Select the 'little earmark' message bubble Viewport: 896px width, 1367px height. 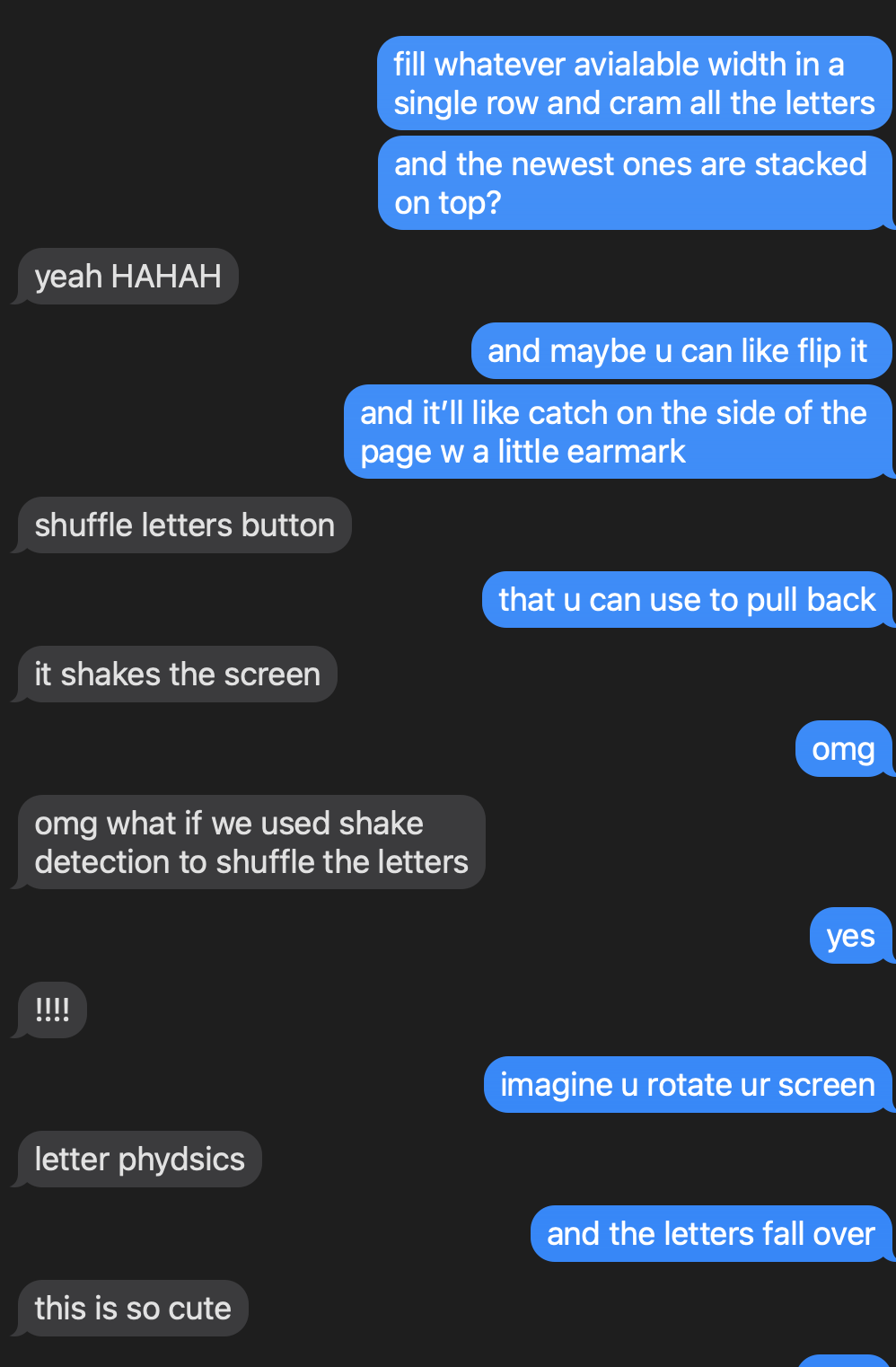[x=618, y=432]
